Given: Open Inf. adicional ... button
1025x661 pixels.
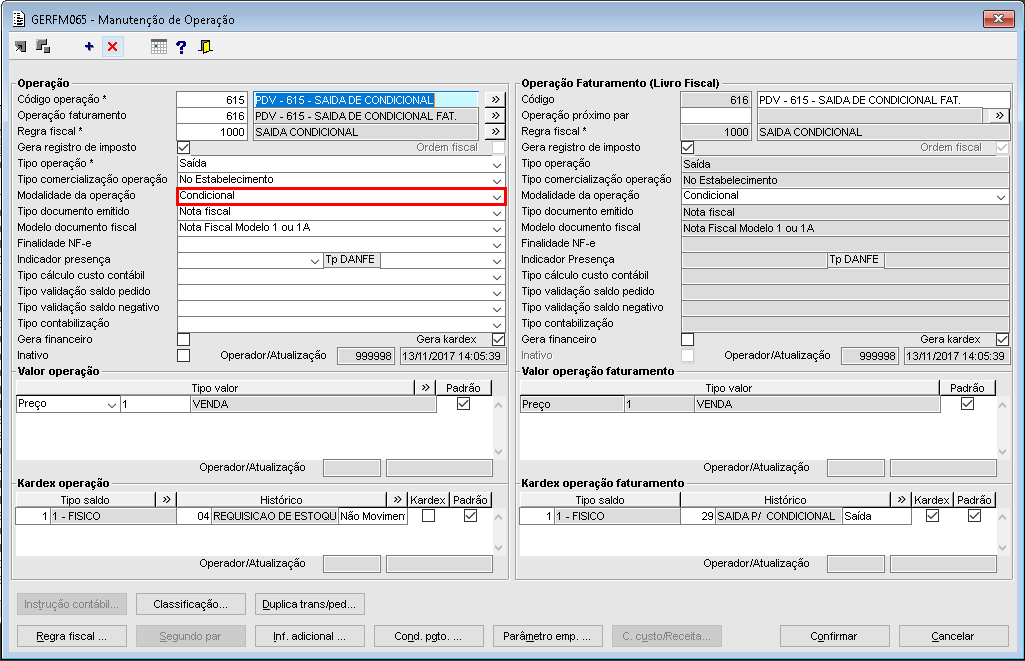Looking at the screenshot, I should 310,636.
